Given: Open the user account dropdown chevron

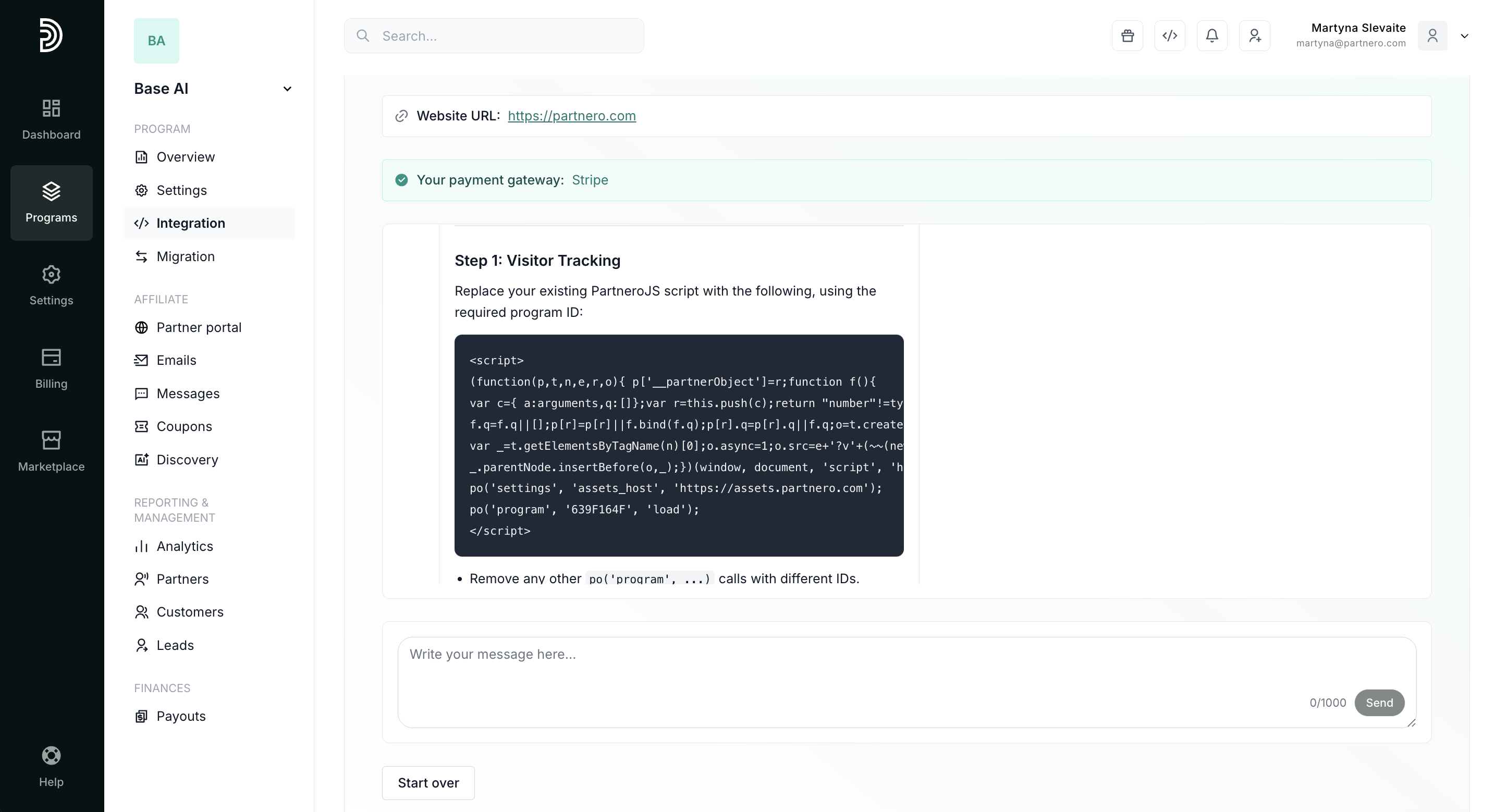Looking at the screenshot, I should point(1464,36).
